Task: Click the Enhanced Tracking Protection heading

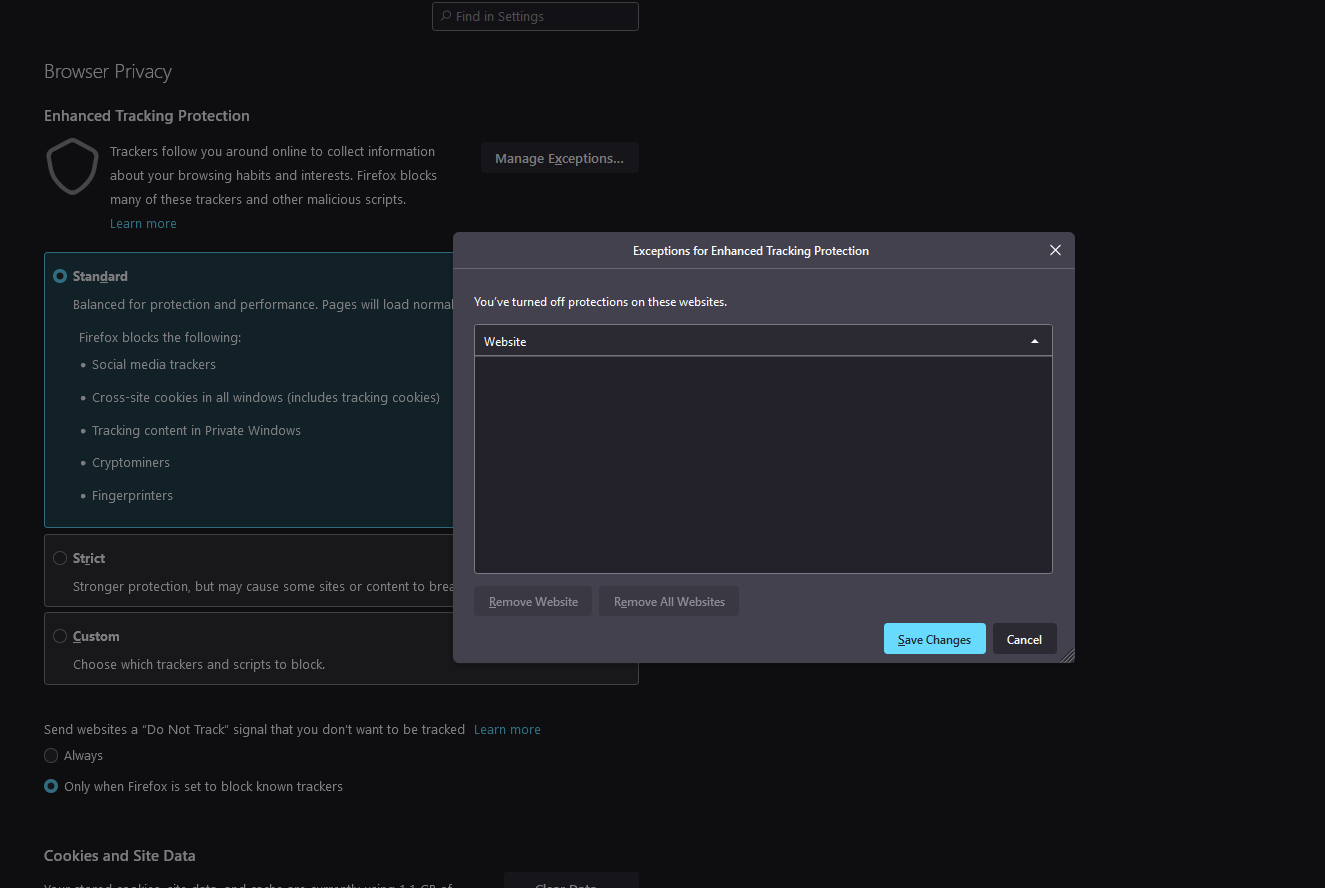Action: (x=147, y=115)
